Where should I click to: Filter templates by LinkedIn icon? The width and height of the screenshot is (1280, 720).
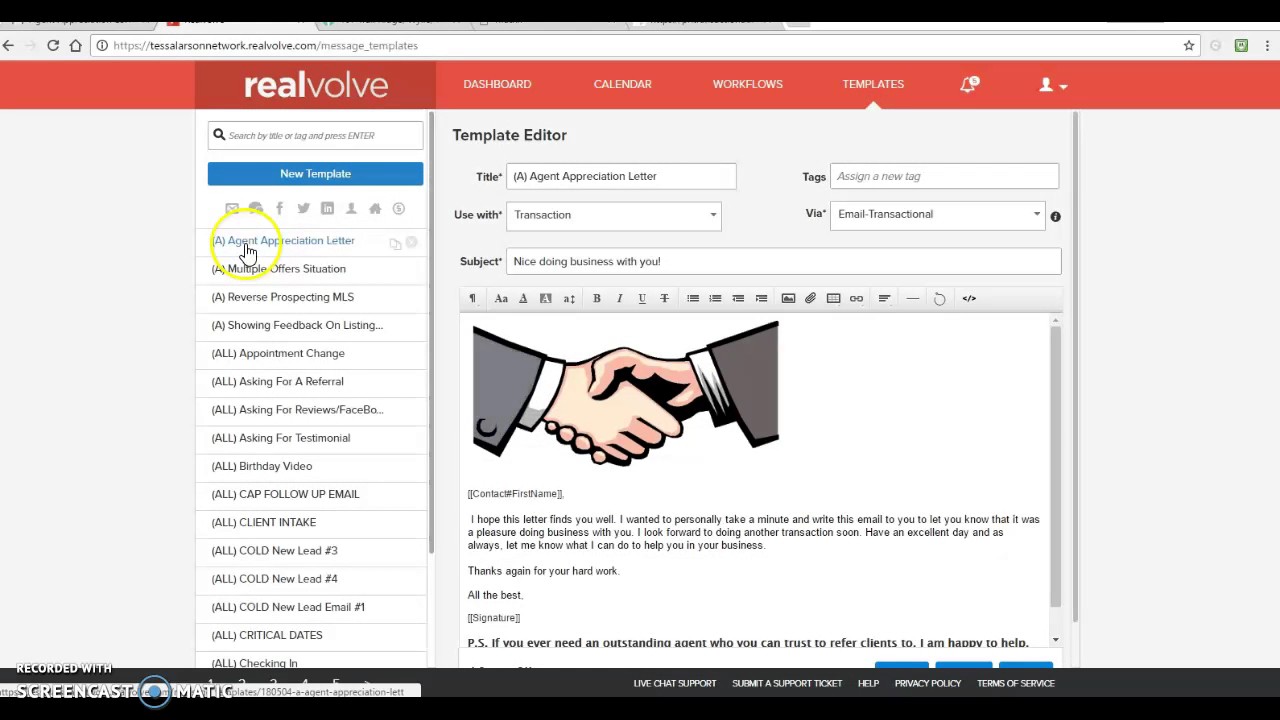click(x=327, y=208)
